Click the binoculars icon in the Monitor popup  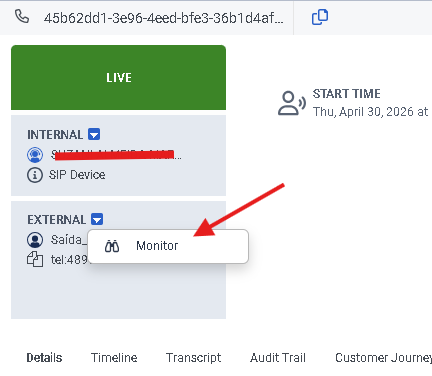pos(112,246)
